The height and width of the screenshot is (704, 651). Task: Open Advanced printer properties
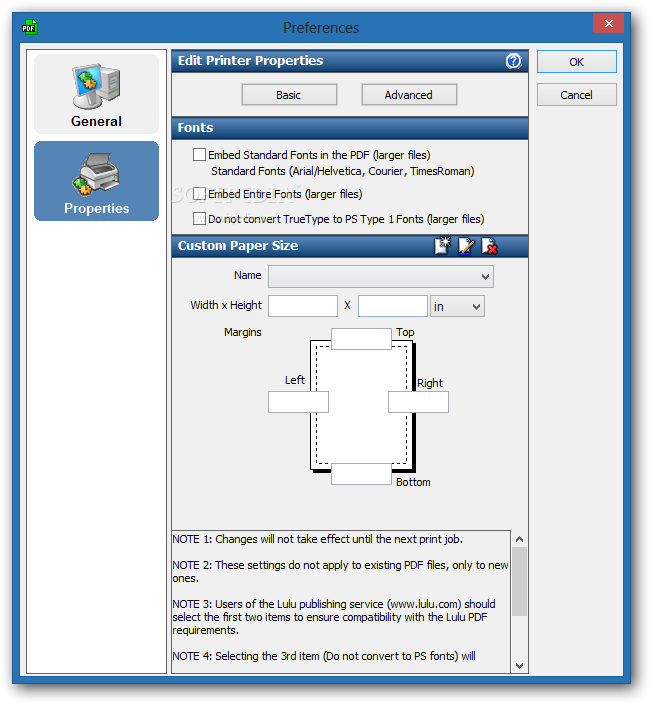[x=409, y=95]
